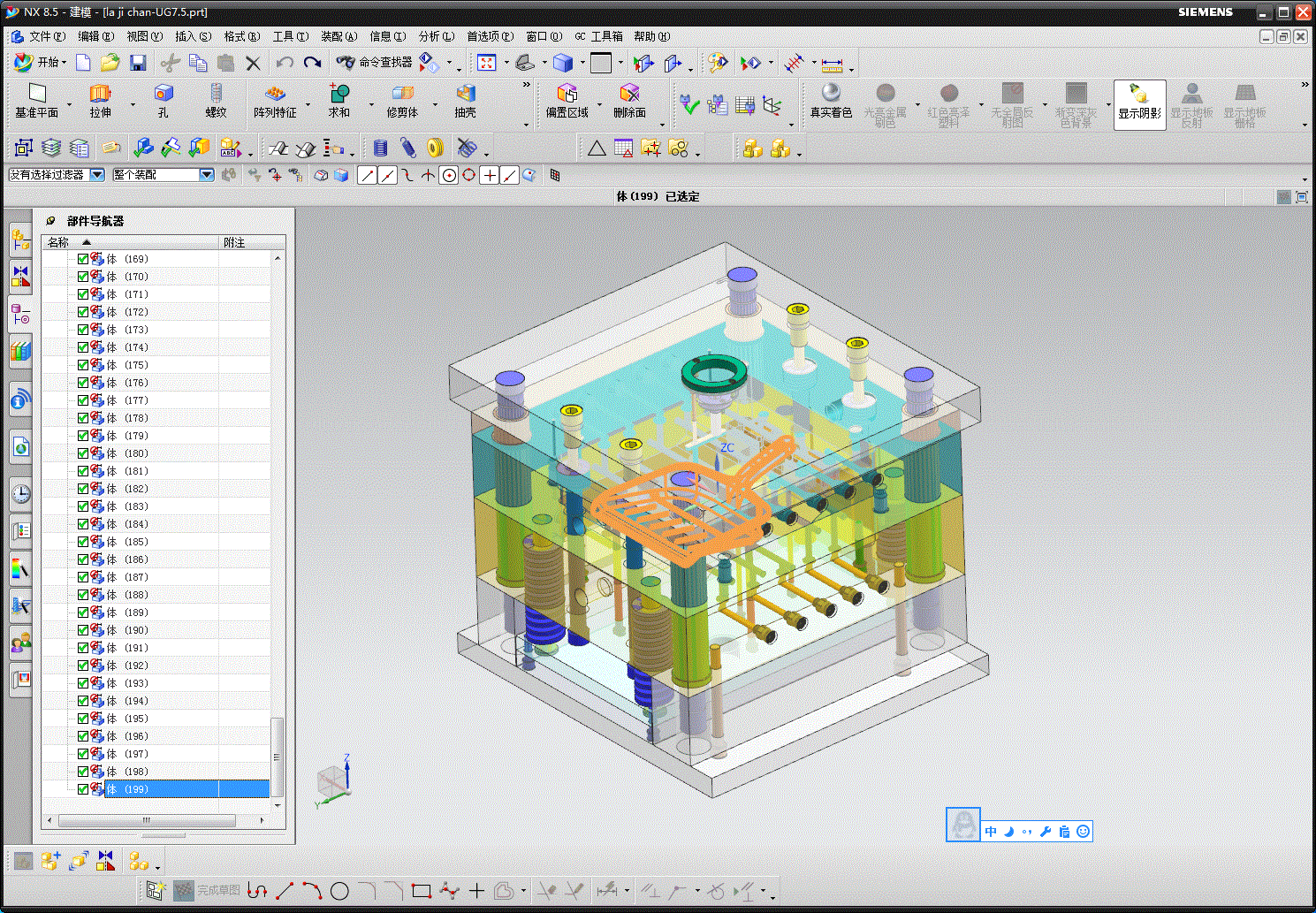Open the Roles sidebar tab

(x=20, y=643)
